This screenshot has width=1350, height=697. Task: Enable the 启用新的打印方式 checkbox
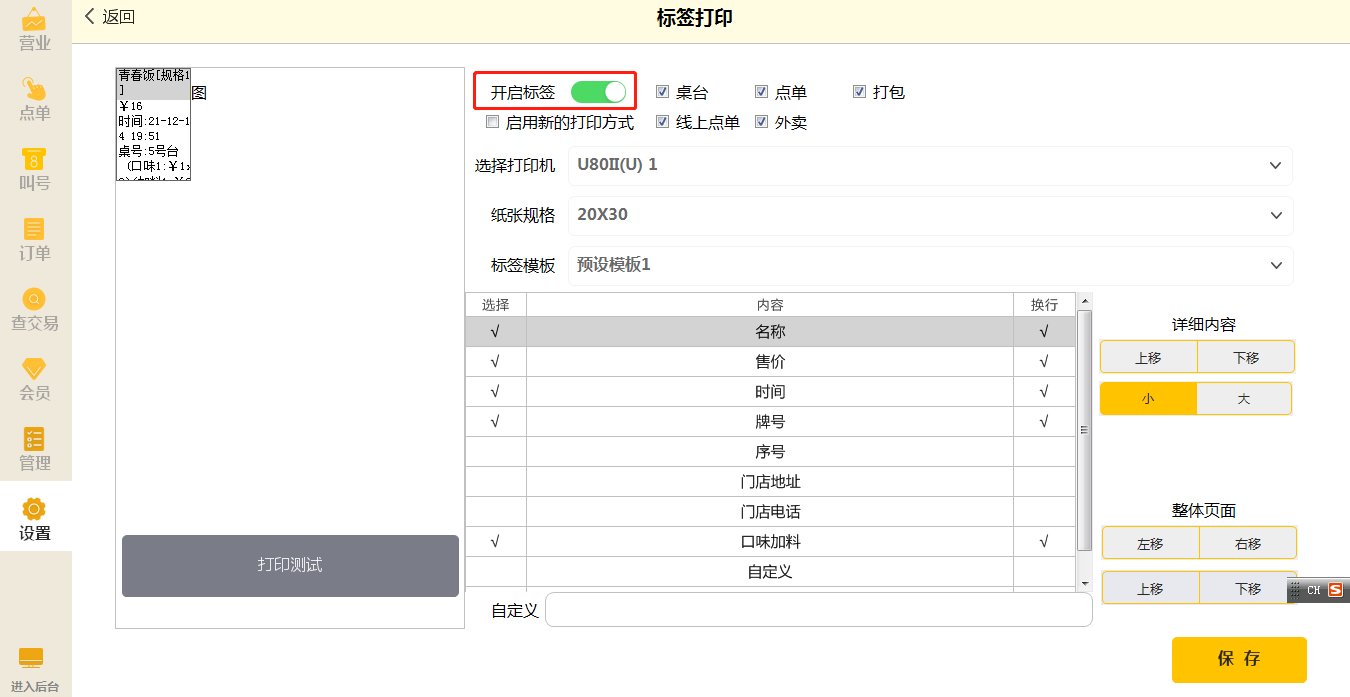click(x=492, y=122)
